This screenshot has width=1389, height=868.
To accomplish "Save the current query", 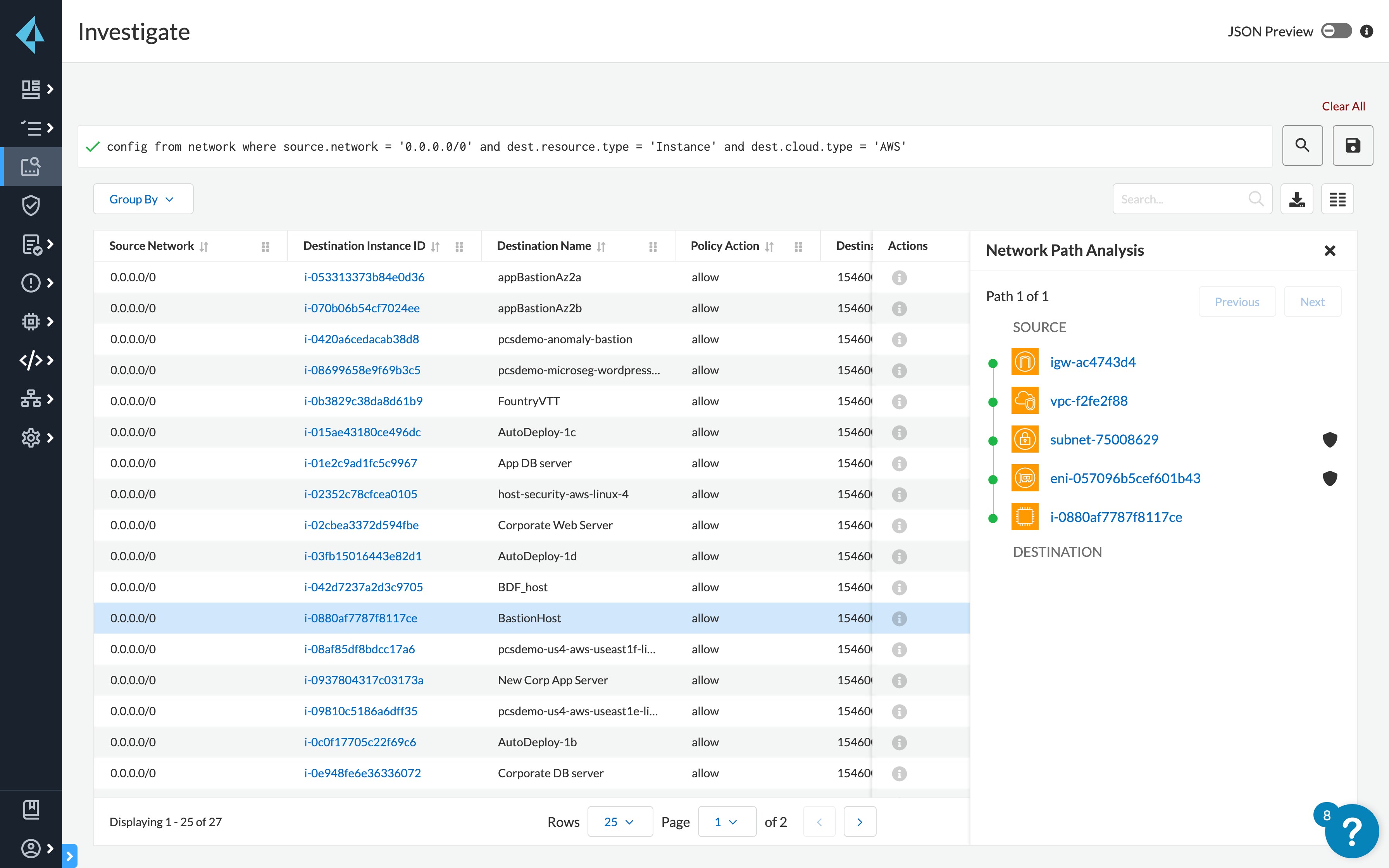I will [1353, 145].
